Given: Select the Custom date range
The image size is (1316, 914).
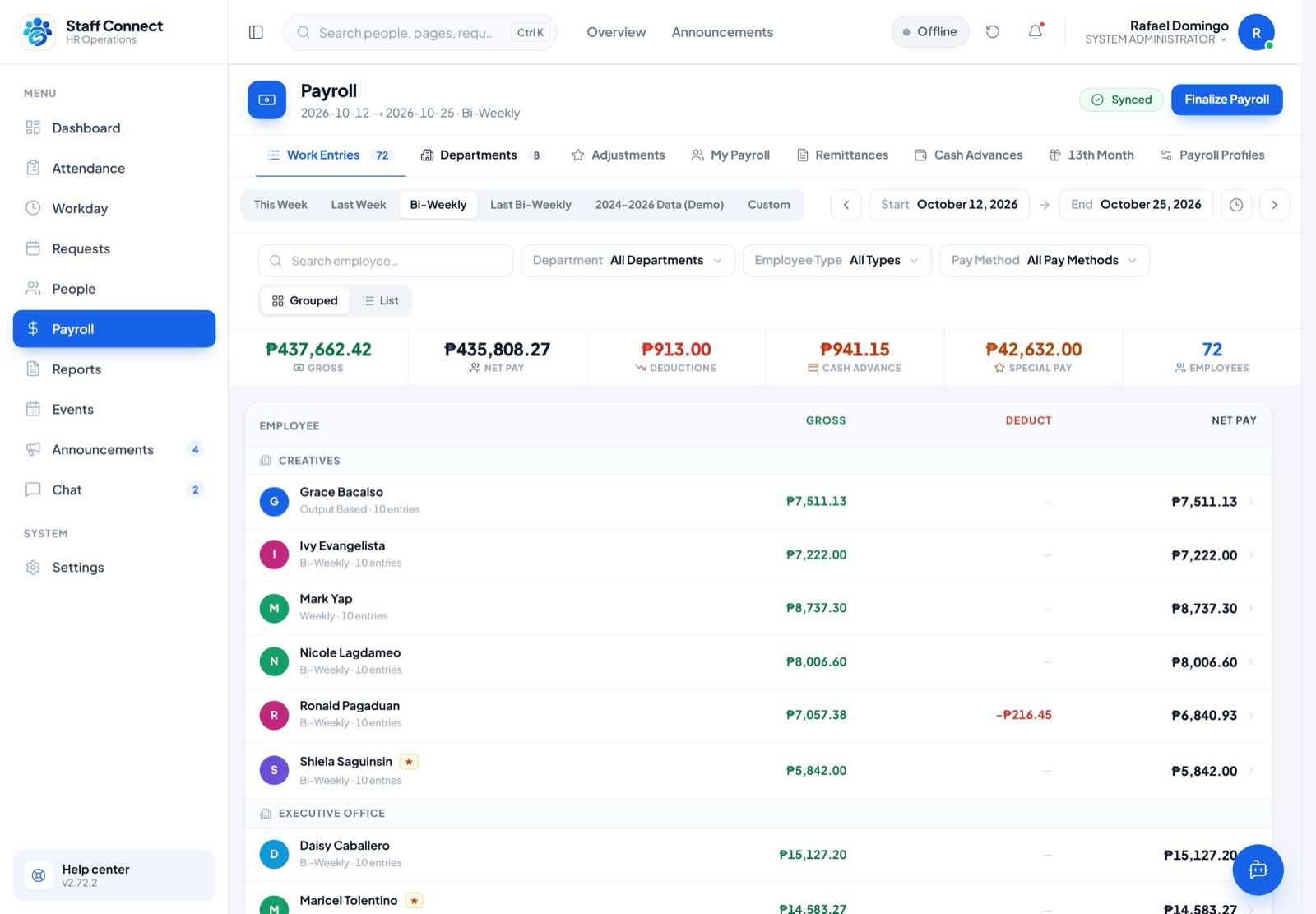Looking at the screenshot, I should click(769, 205).
